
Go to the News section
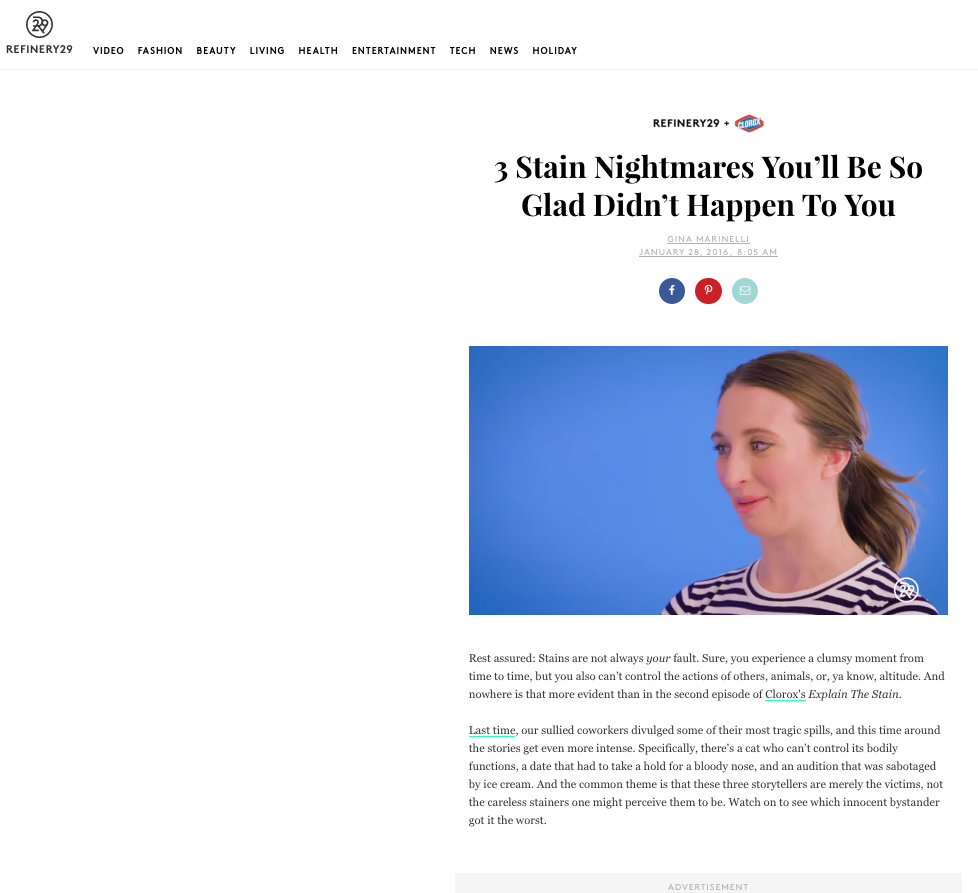click(504, 51)
